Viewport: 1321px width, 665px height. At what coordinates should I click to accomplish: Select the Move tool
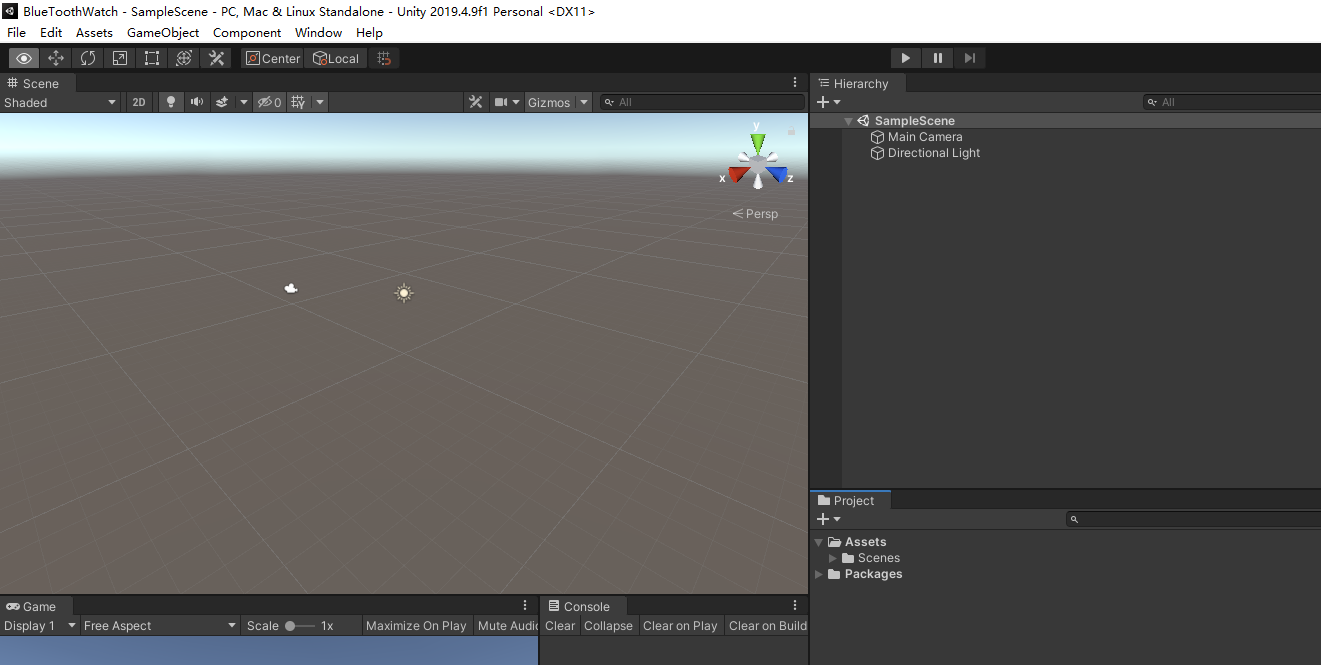[x=56, y=58]
